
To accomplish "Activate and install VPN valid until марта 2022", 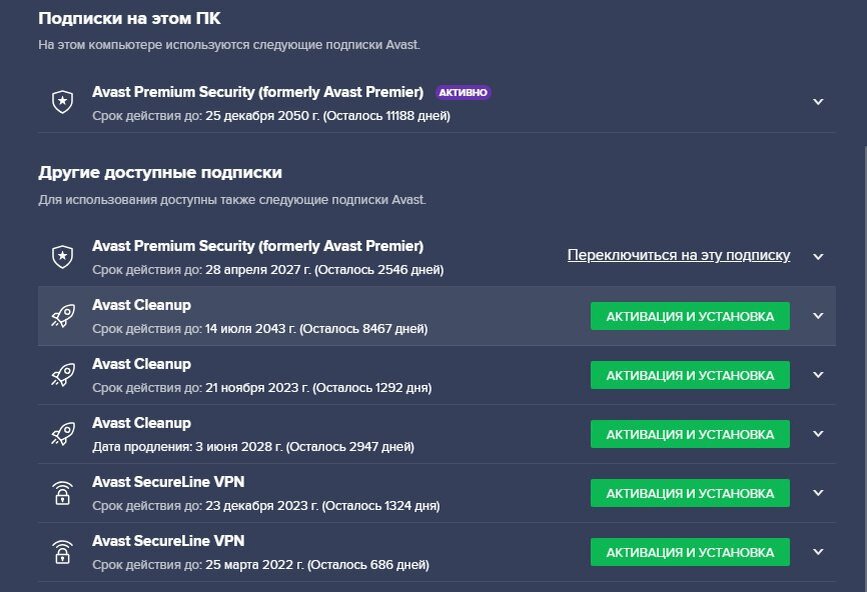I will [x=690, y=552].
